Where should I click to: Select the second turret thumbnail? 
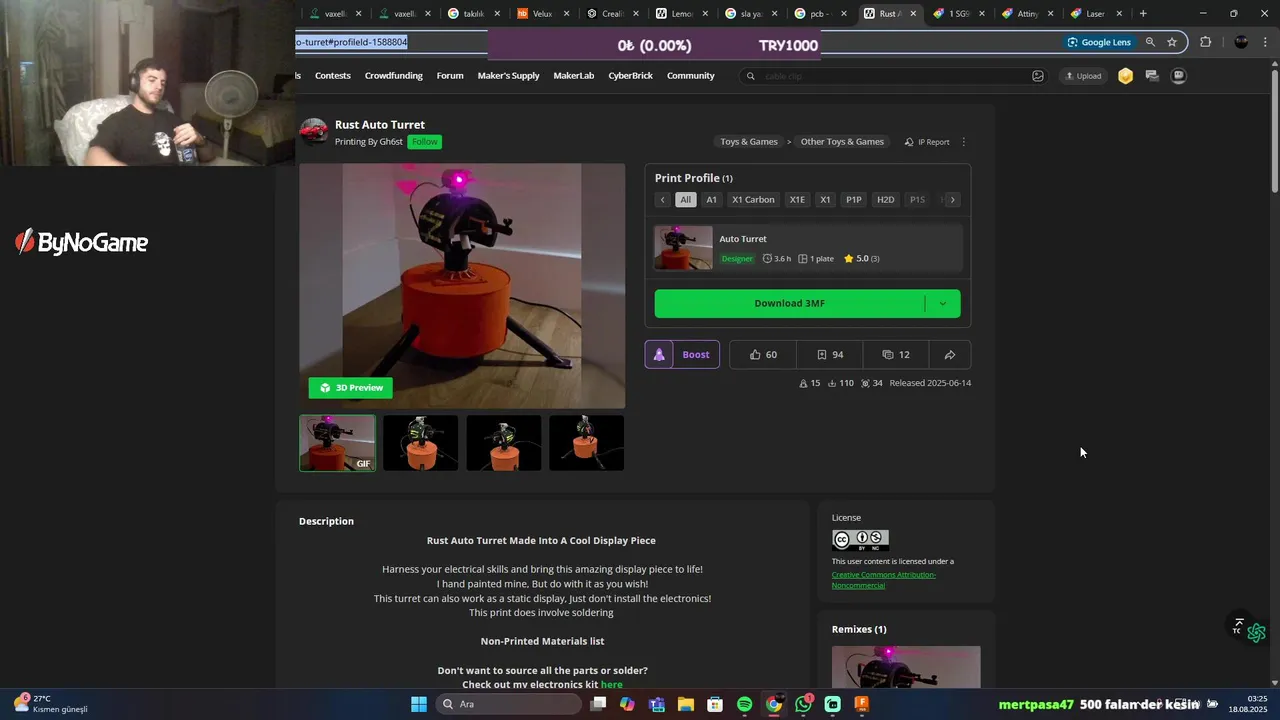coord(421,443)
